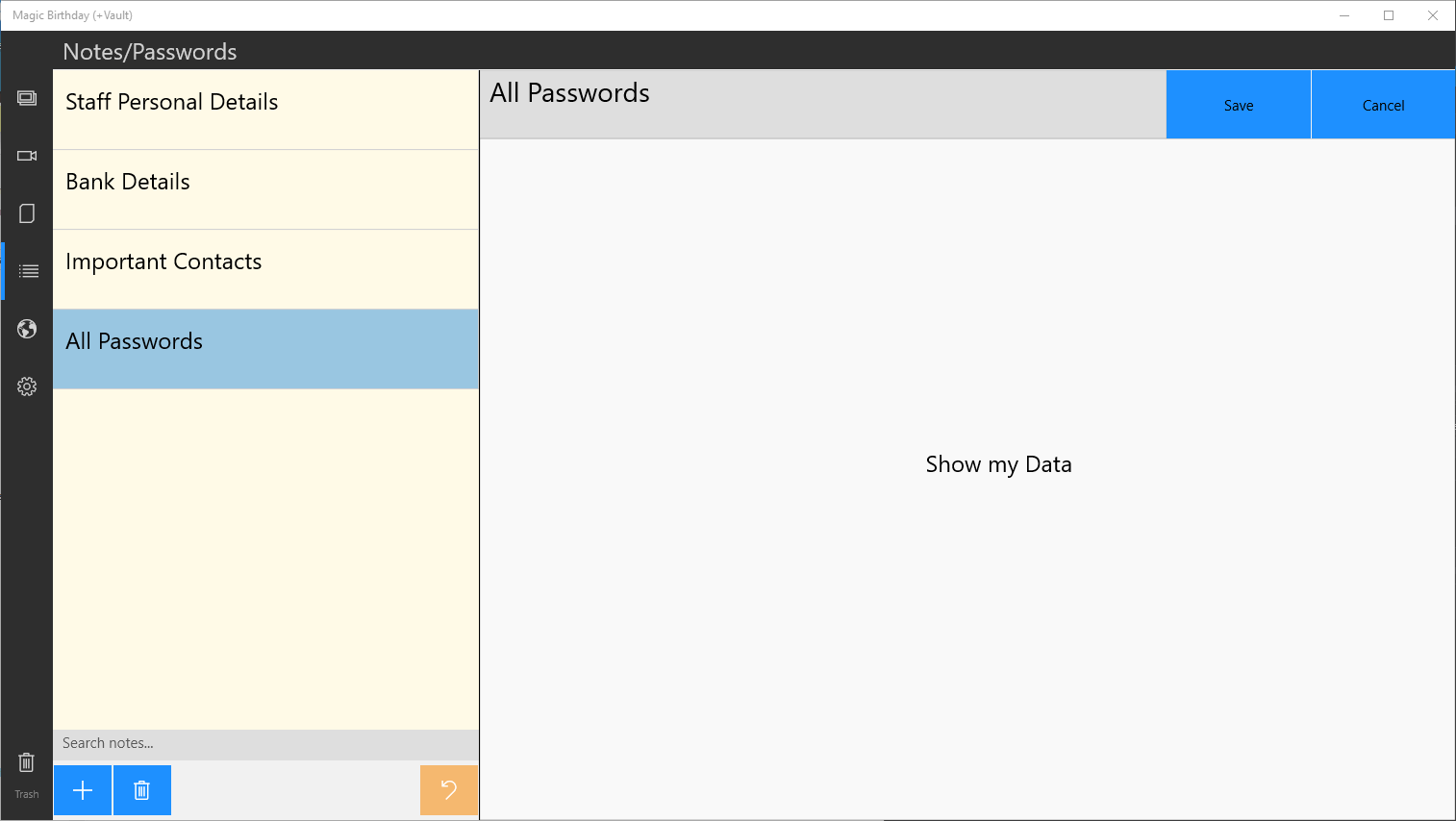Click the orange undo arrow button
The height and width of the screenshot is (821, 1456).
[x=449, y=790]
